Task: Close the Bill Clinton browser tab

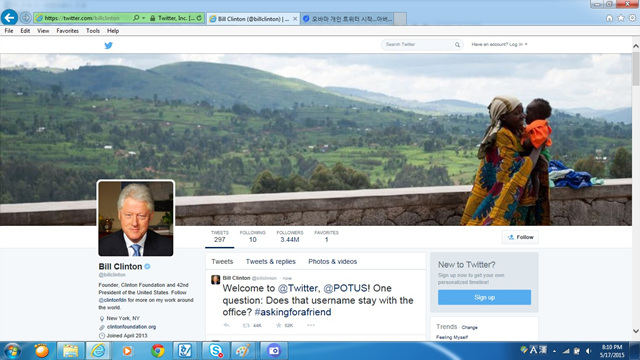Action: tap(295, 19)
